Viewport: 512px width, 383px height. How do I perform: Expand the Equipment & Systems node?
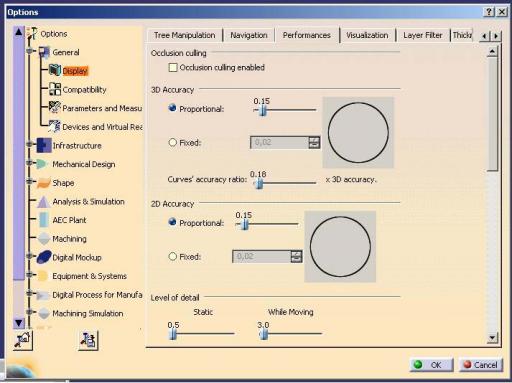click(x=29, y=275)
